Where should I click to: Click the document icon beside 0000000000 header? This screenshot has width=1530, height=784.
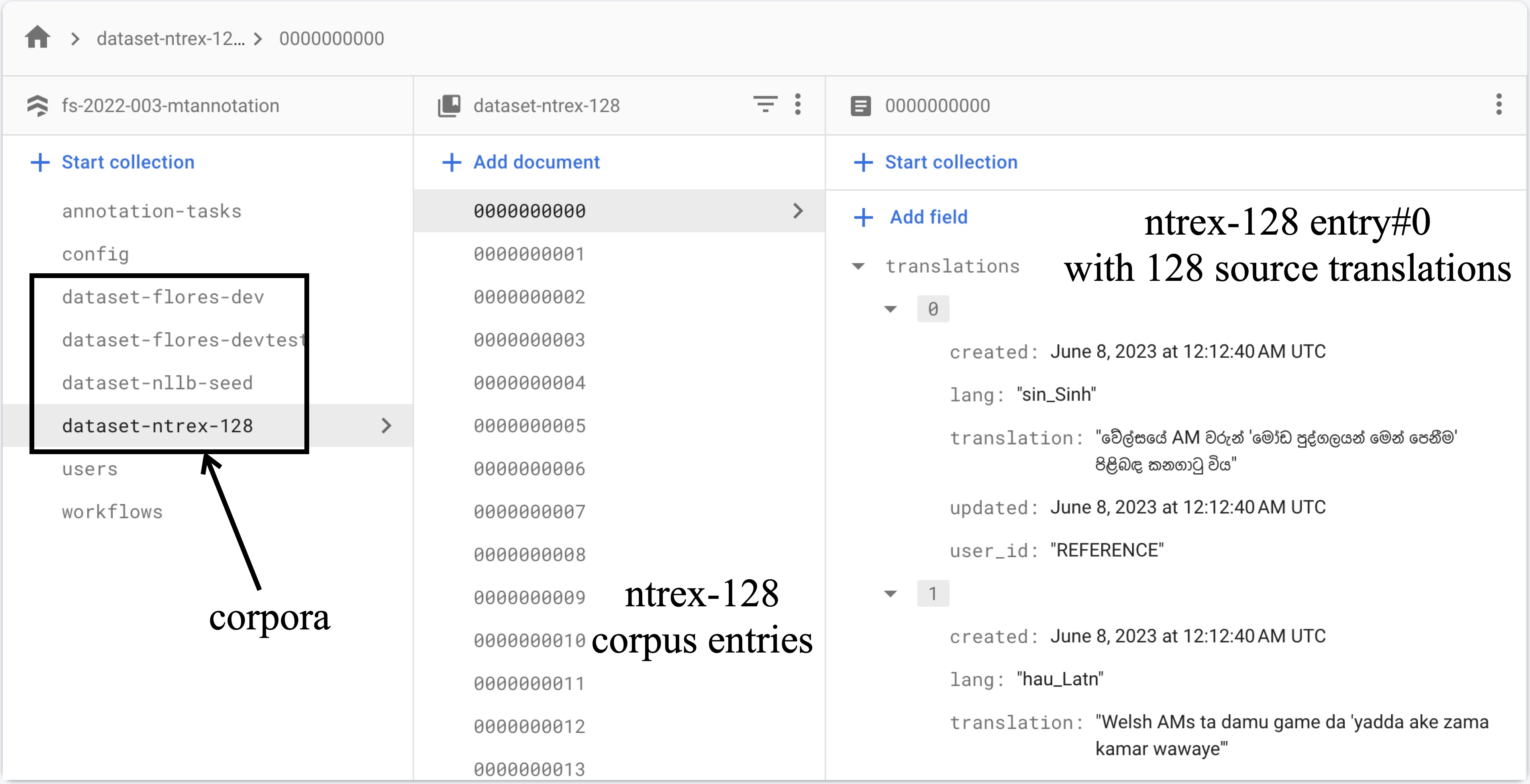pyautogui.click(x=861, y=106)
